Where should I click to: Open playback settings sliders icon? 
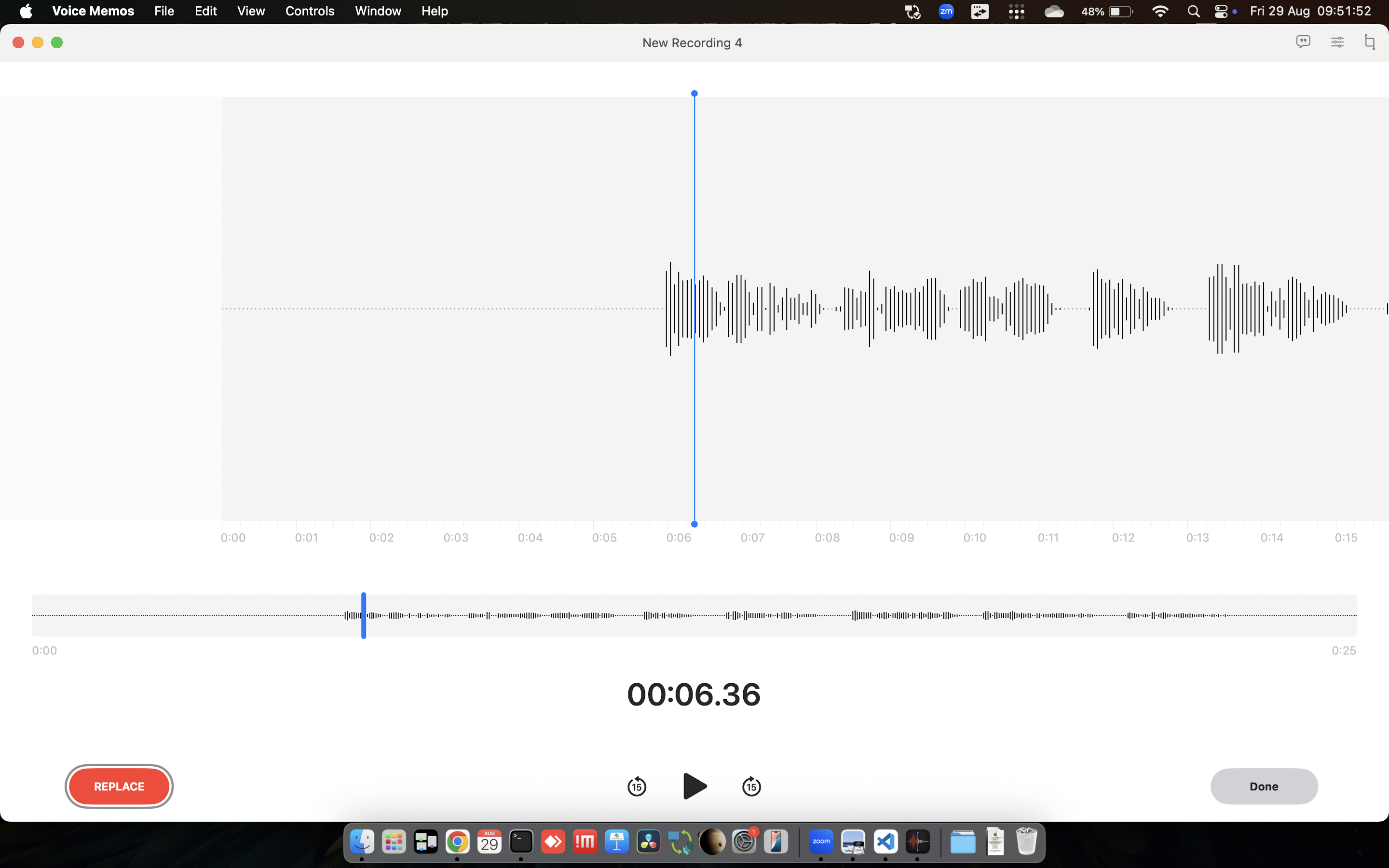tap(1337, 42)
